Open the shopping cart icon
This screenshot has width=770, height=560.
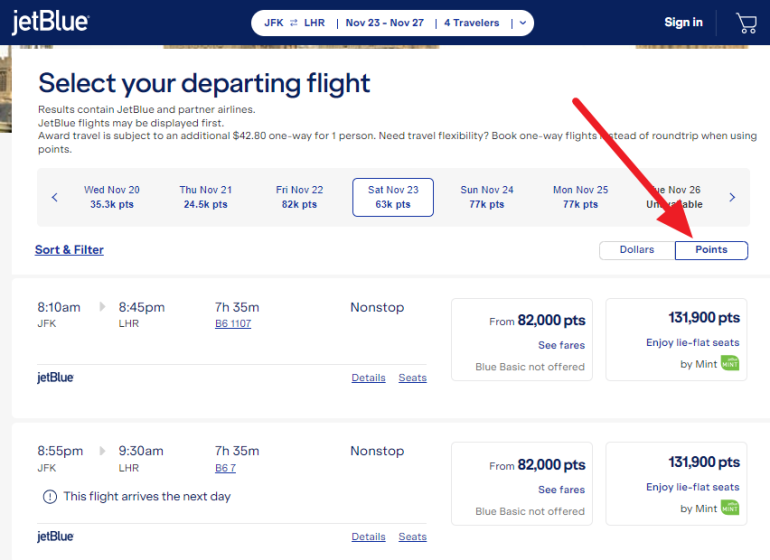(746, 23)
